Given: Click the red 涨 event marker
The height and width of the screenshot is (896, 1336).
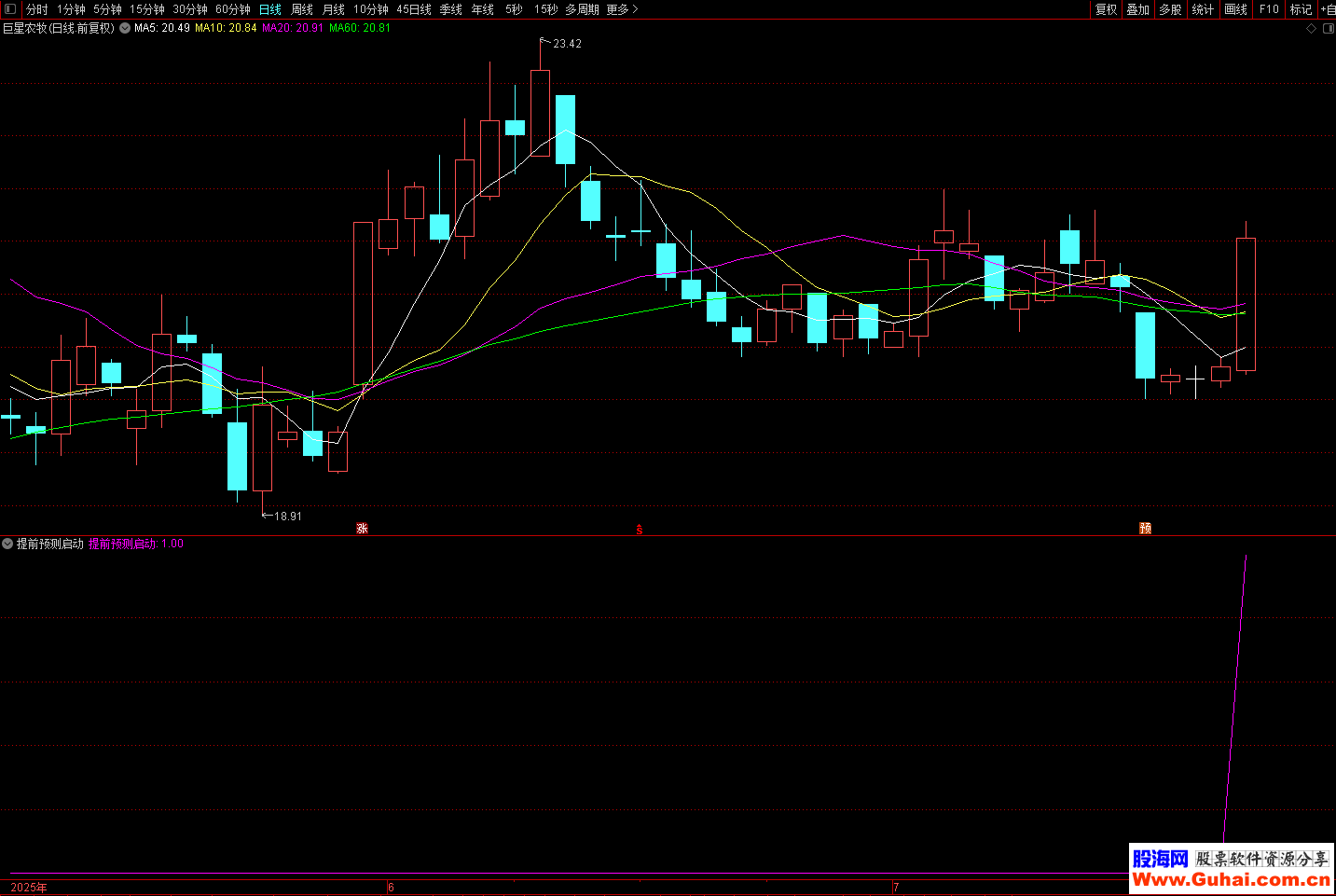Looking at the screenshot, I should pyautogui.click(x=363, y=529).
